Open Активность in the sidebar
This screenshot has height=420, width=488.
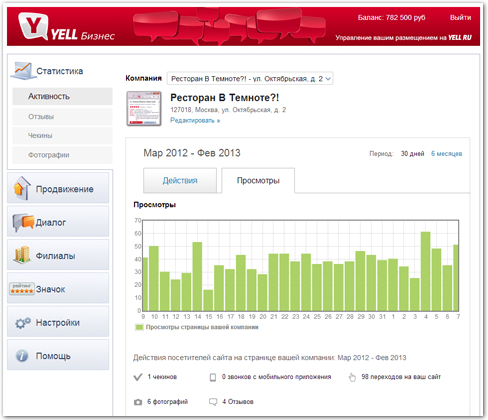62,96
